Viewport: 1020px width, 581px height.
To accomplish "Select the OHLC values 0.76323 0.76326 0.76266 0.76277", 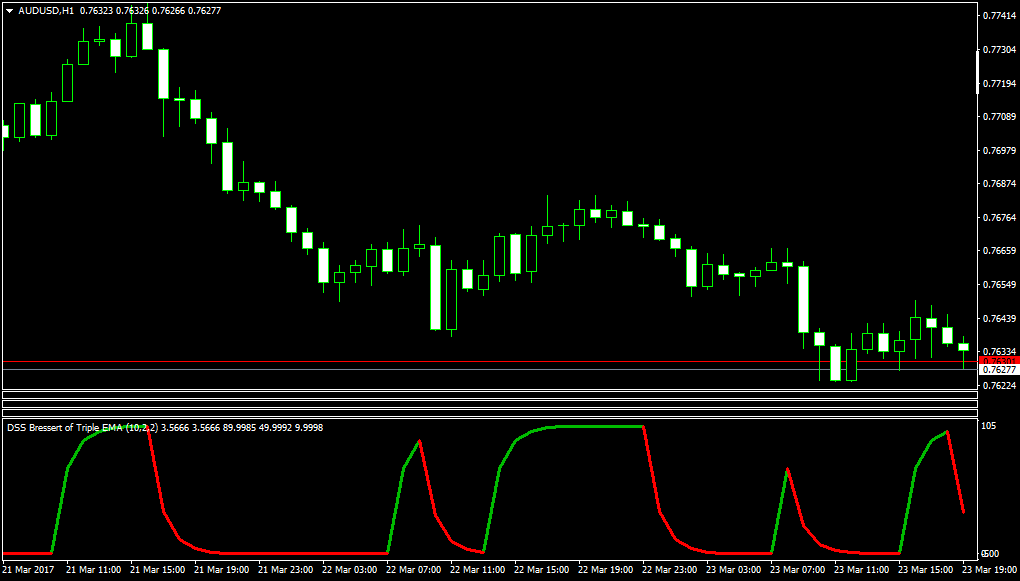I will pyautogui.click(x=148, y=10).
